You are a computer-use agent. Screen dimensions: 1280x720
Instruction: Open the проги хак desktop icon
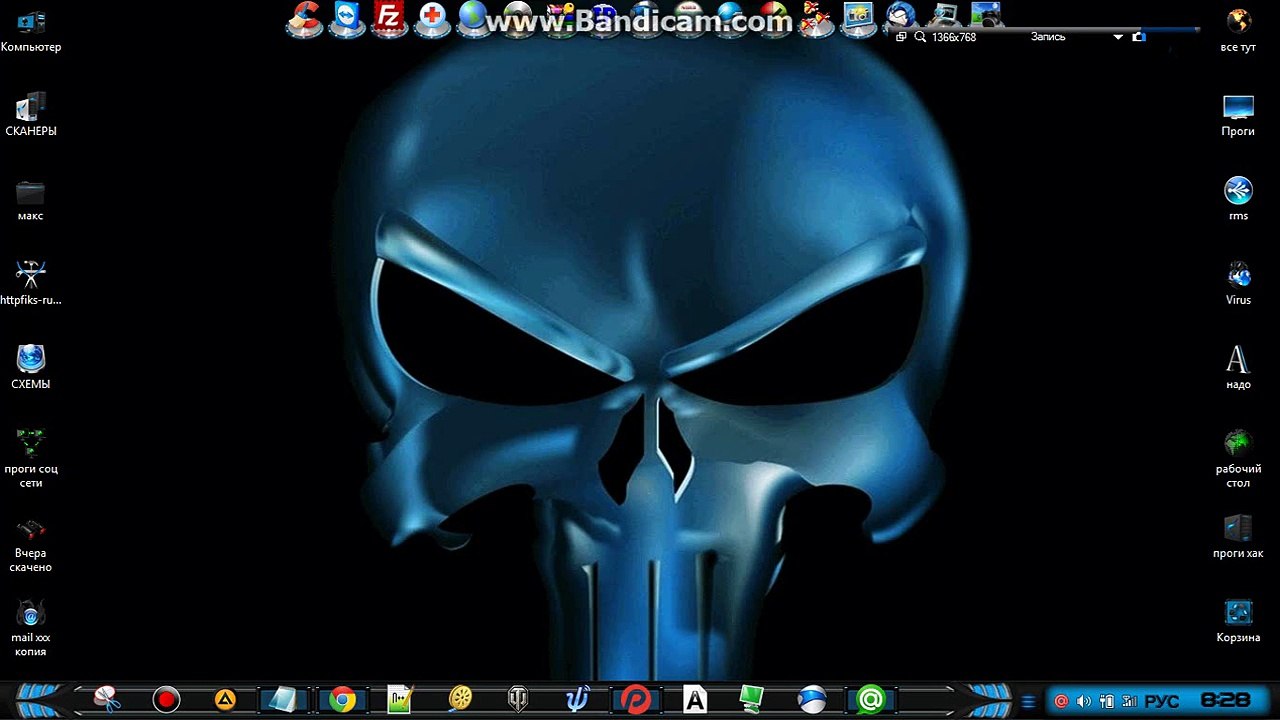[x=1238, y=536]
